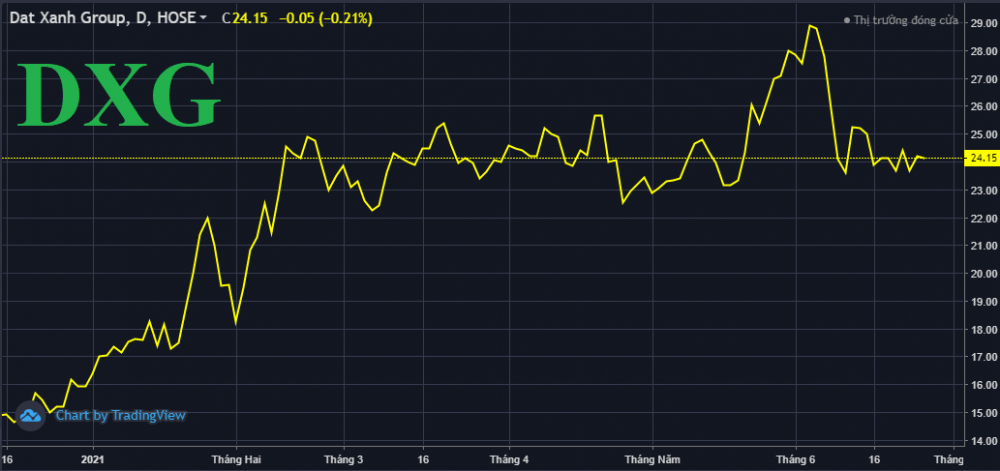Select the 20.00 price axis label
The width and height of the screenshot is (1000, 471).
(x=982, y=274)
